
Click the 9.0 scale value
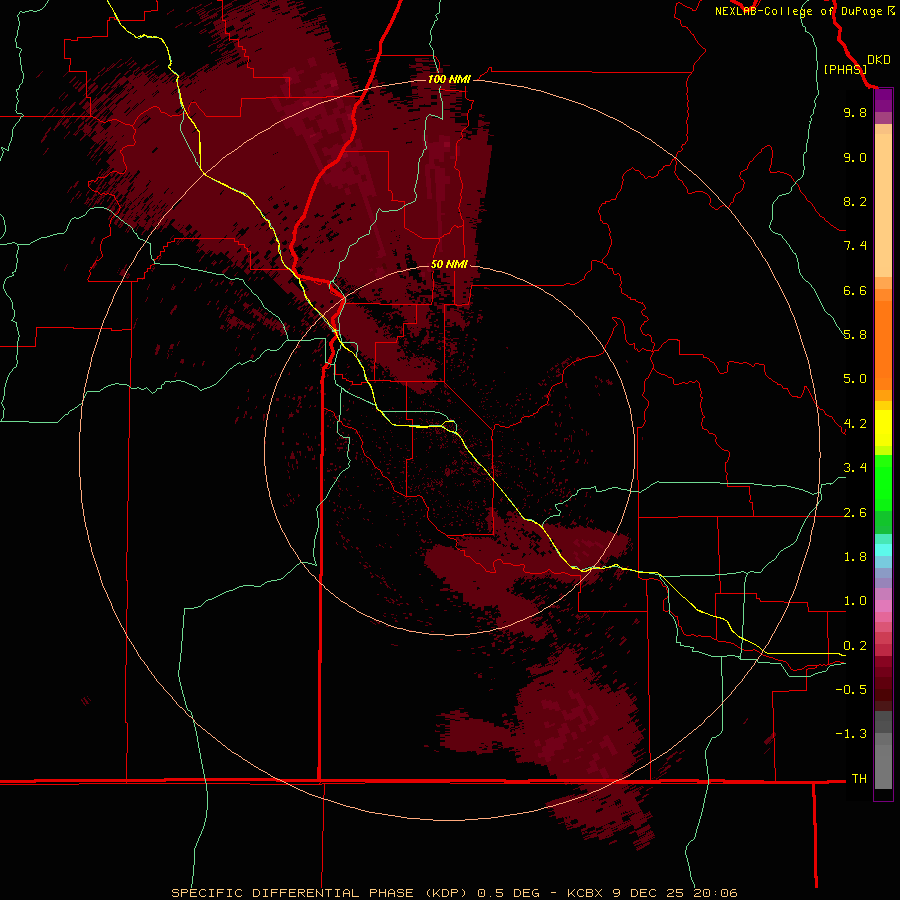tap(855, 157)
